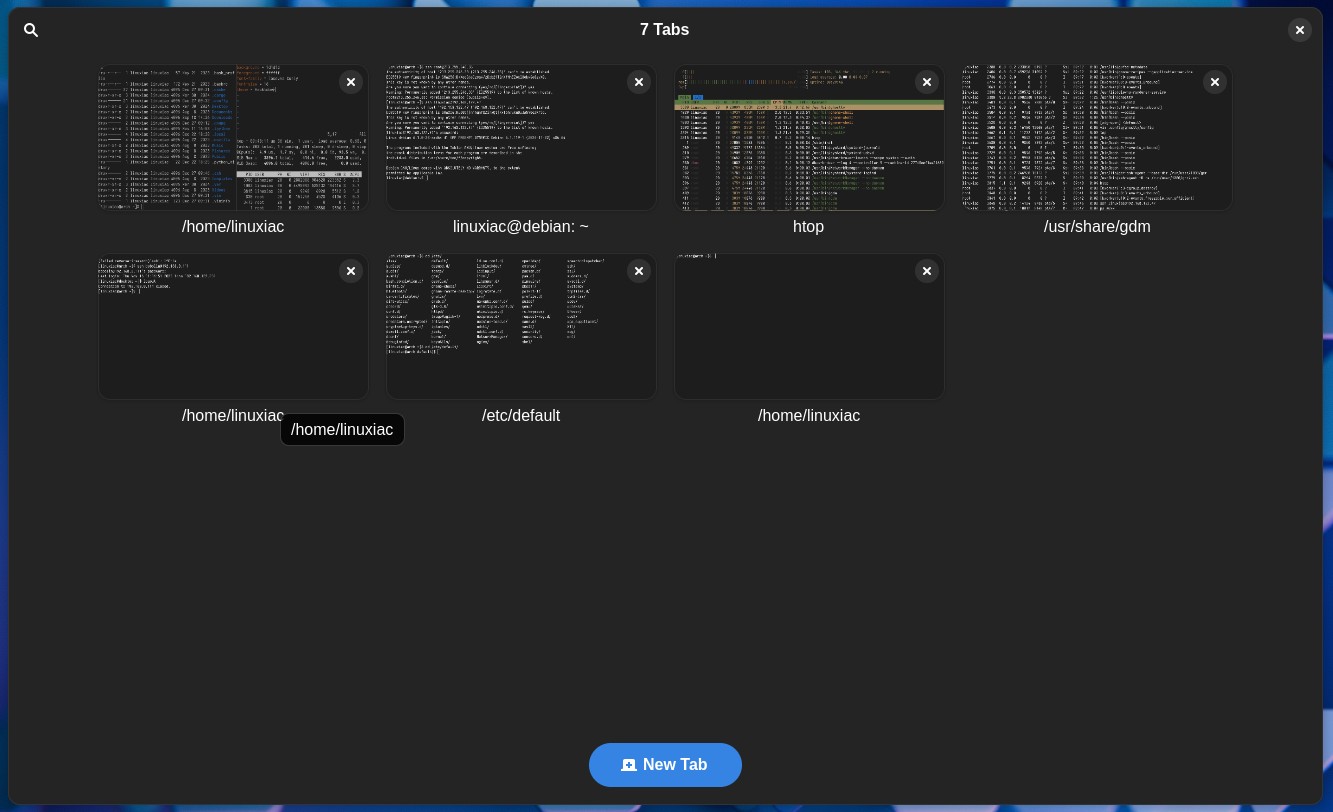1333x812 pixels.
Task: Close the htop tab with its X icon
Action: pos(927,82)
